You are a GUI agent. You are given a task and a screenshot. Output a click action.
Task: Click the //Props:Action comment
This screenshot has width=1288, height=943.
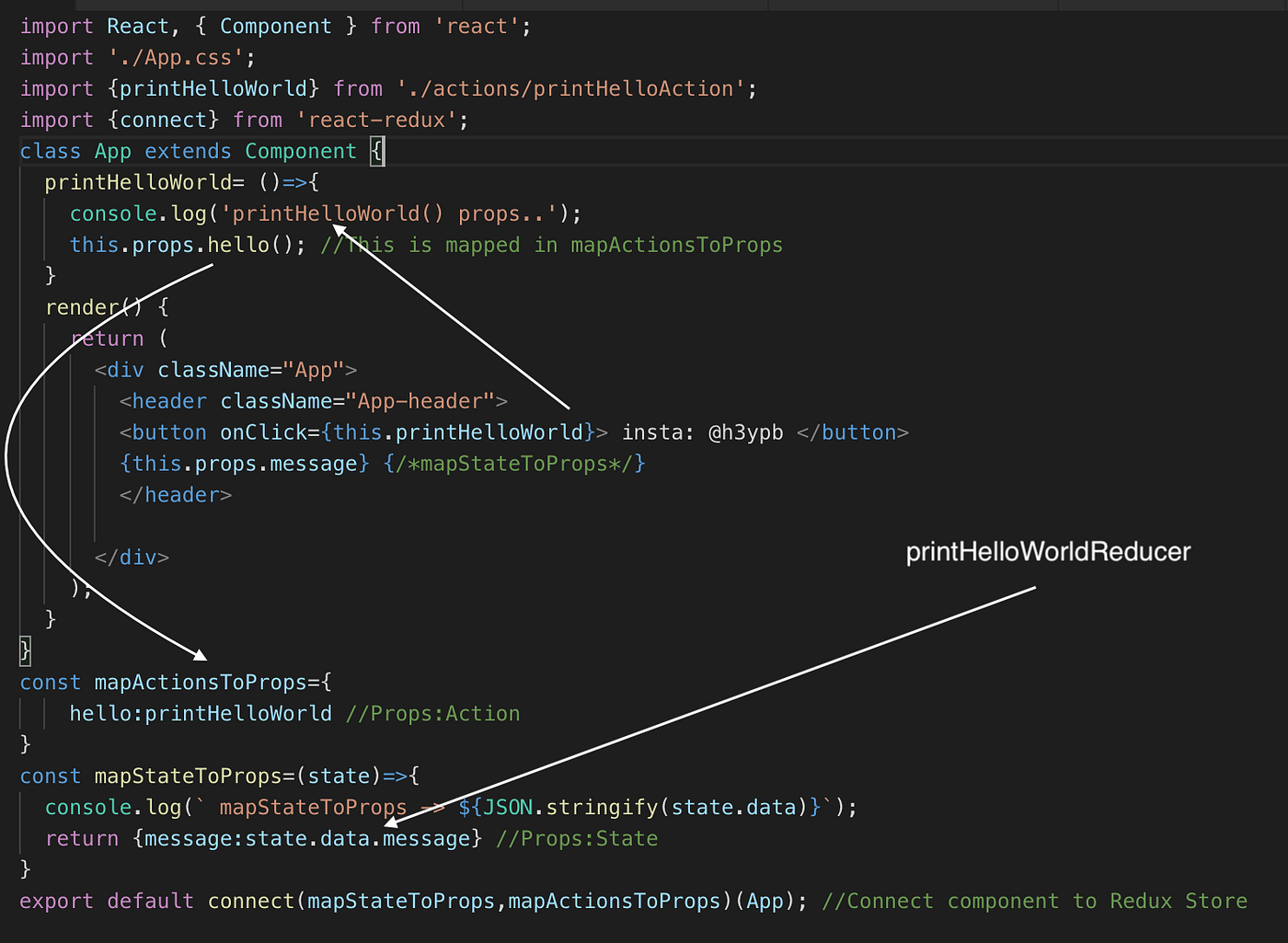[x=432, y=713]
